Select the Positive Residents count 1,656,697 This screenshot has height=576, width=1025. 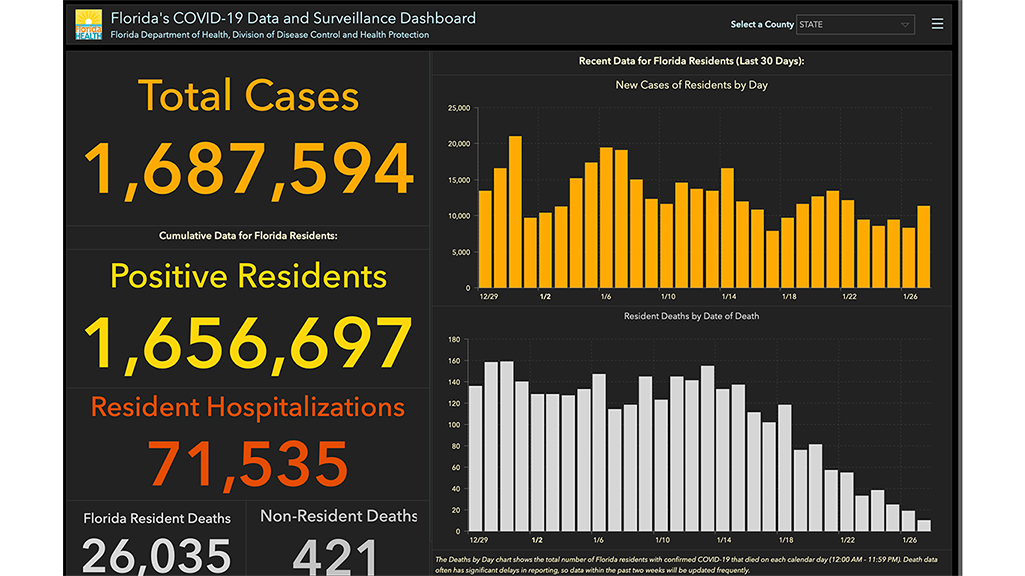pos(248,343)
